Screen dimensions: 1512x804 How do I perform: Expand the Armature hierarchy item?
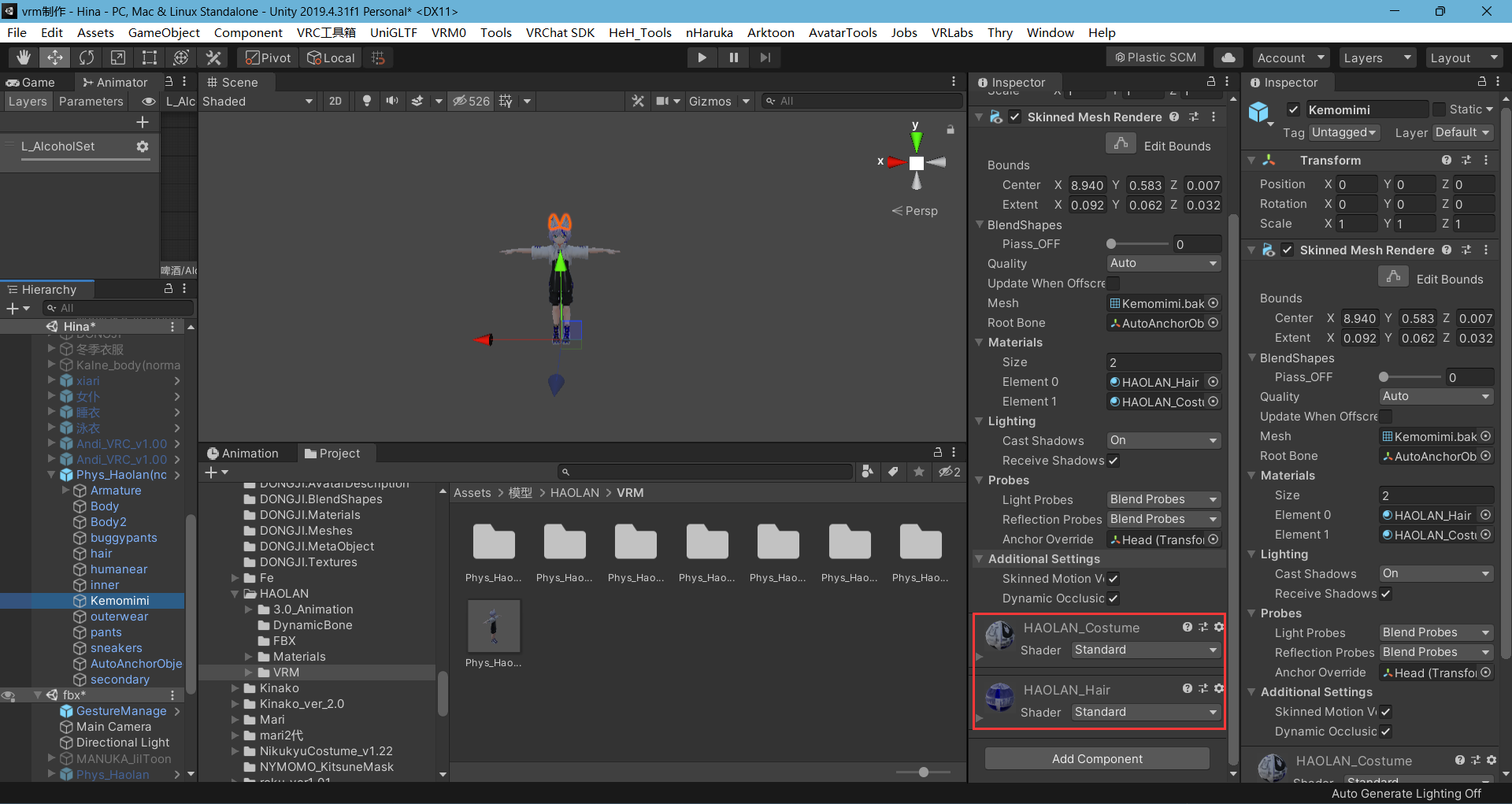tap(66, 490)
